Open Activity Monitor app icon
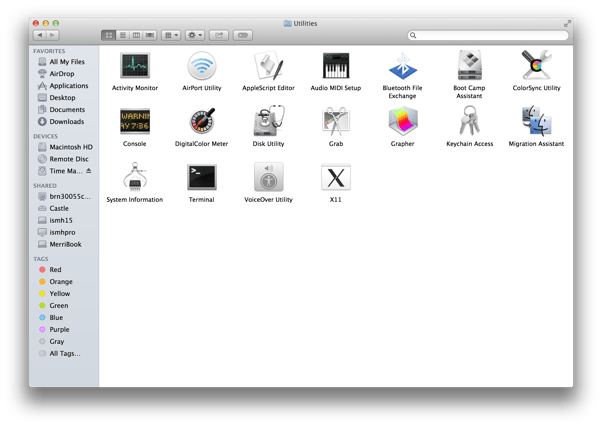The height and width of the screenshot is (427, 602). point(135,66)
